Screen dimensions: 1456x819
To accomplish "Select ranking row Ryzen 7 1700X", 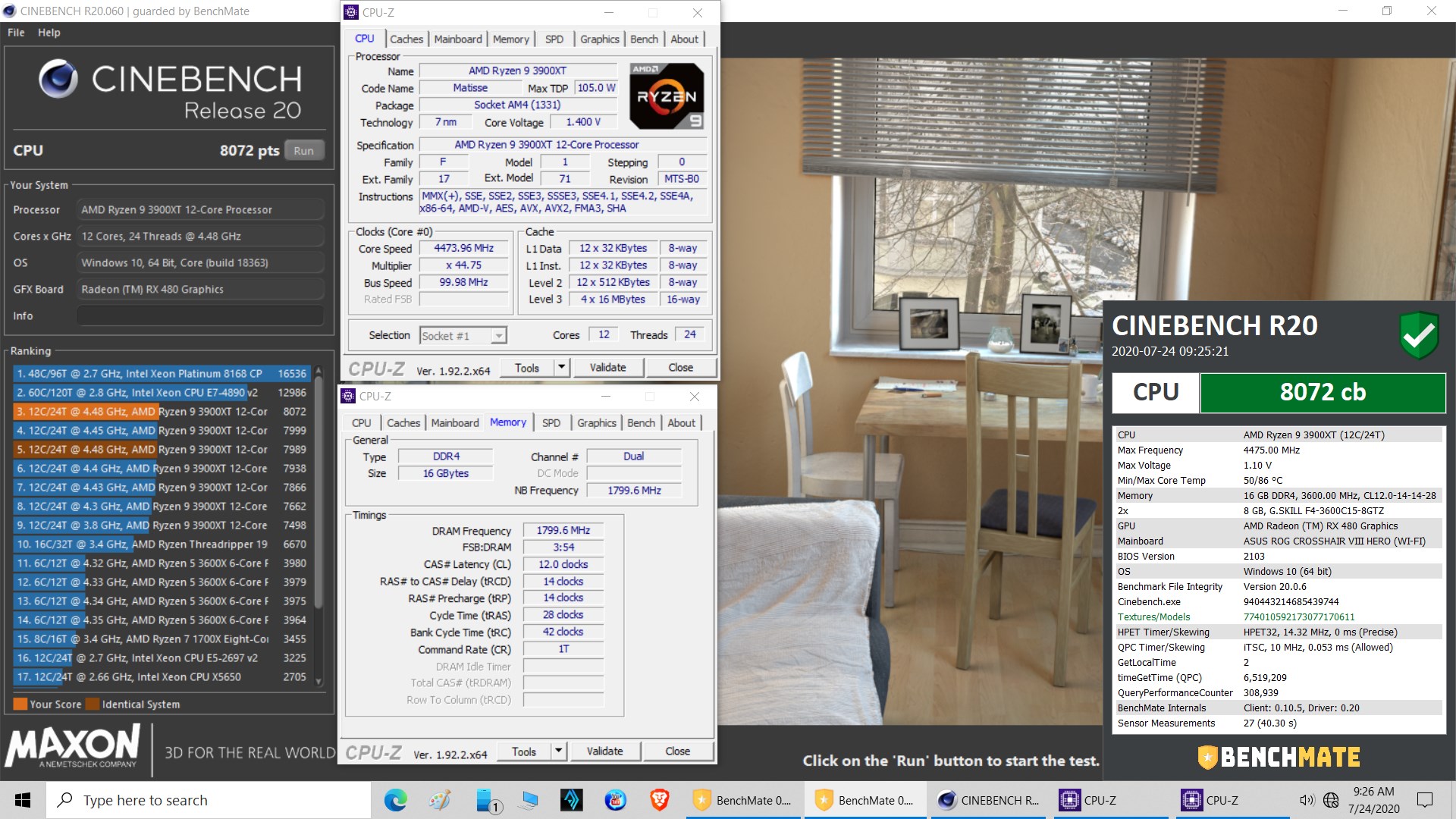I will point(162,639).
